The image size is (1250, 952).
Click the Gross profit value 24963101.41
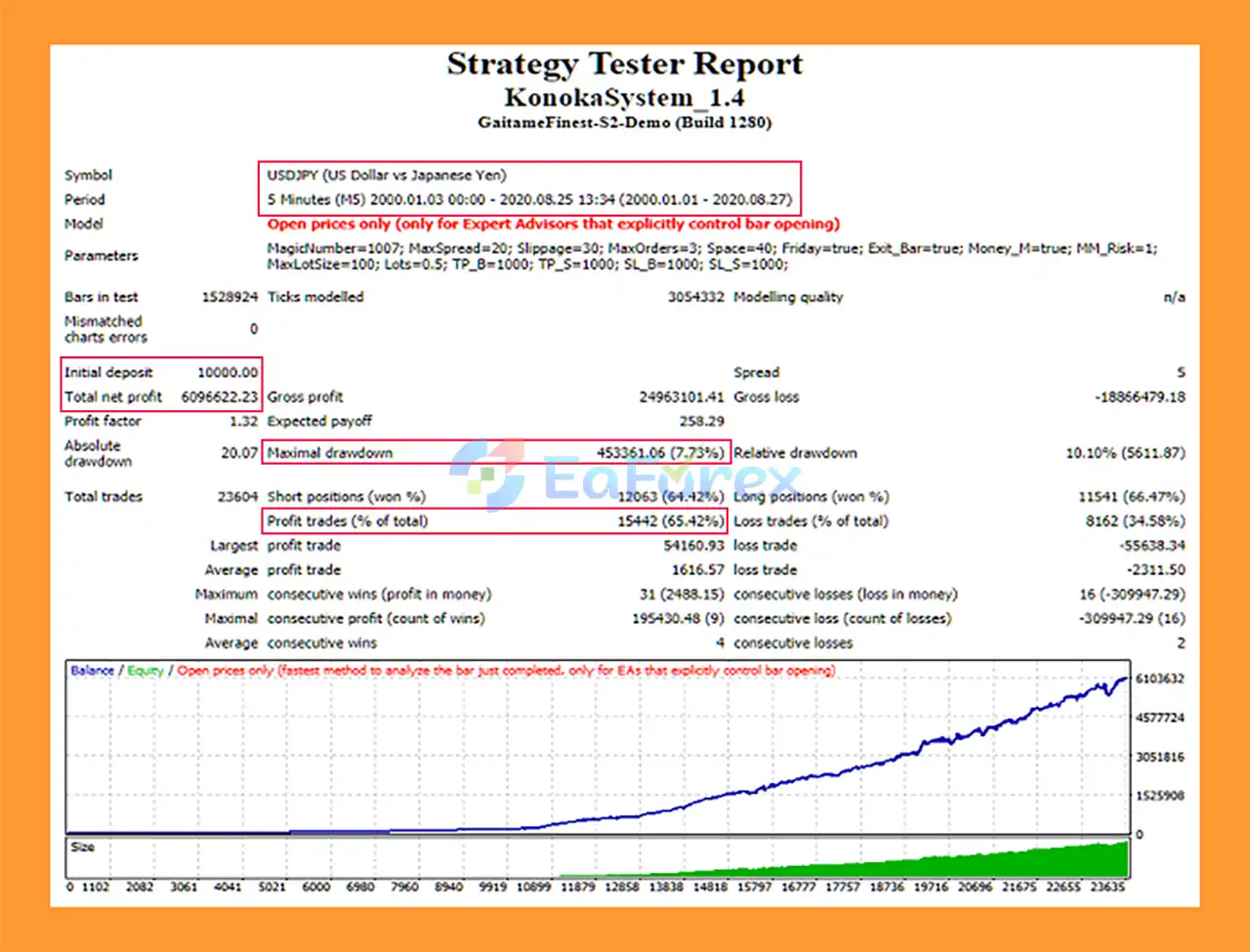[681, 396]
